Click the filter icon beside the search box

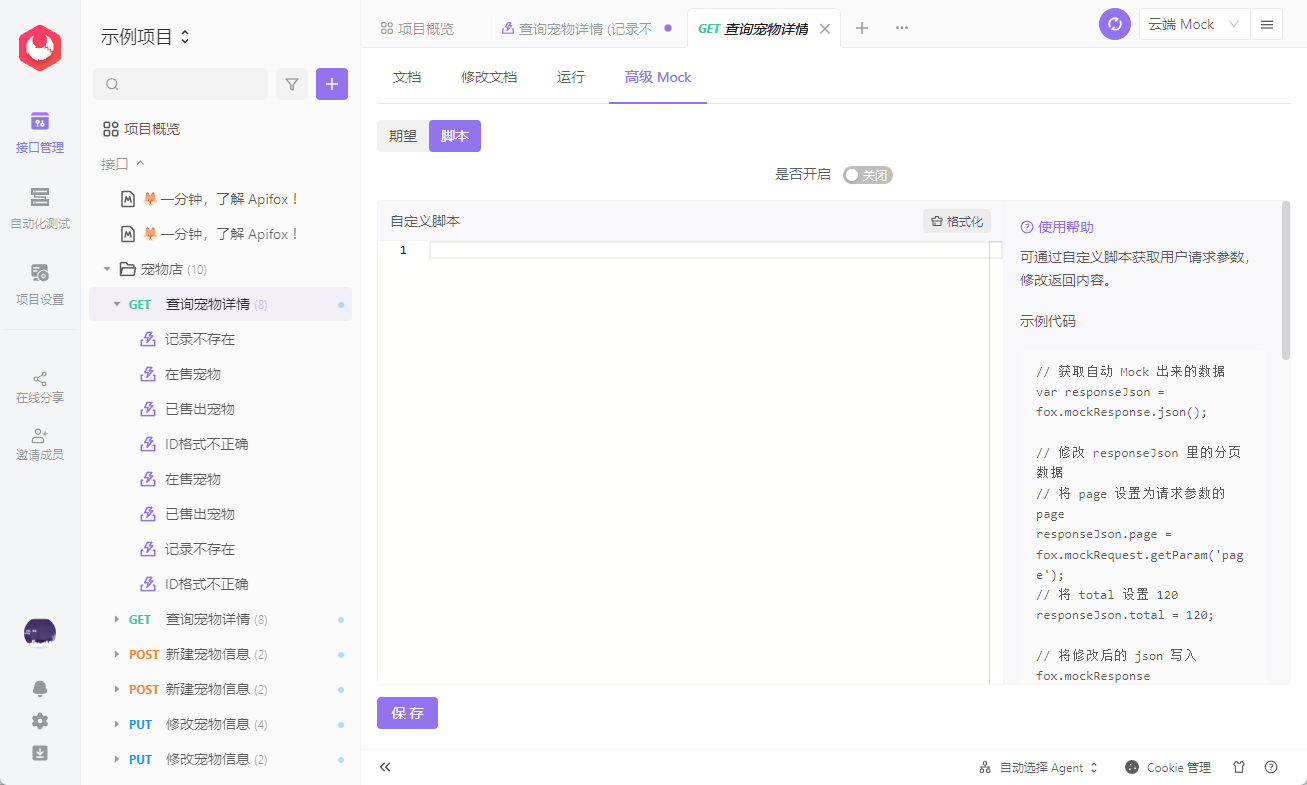292,84
